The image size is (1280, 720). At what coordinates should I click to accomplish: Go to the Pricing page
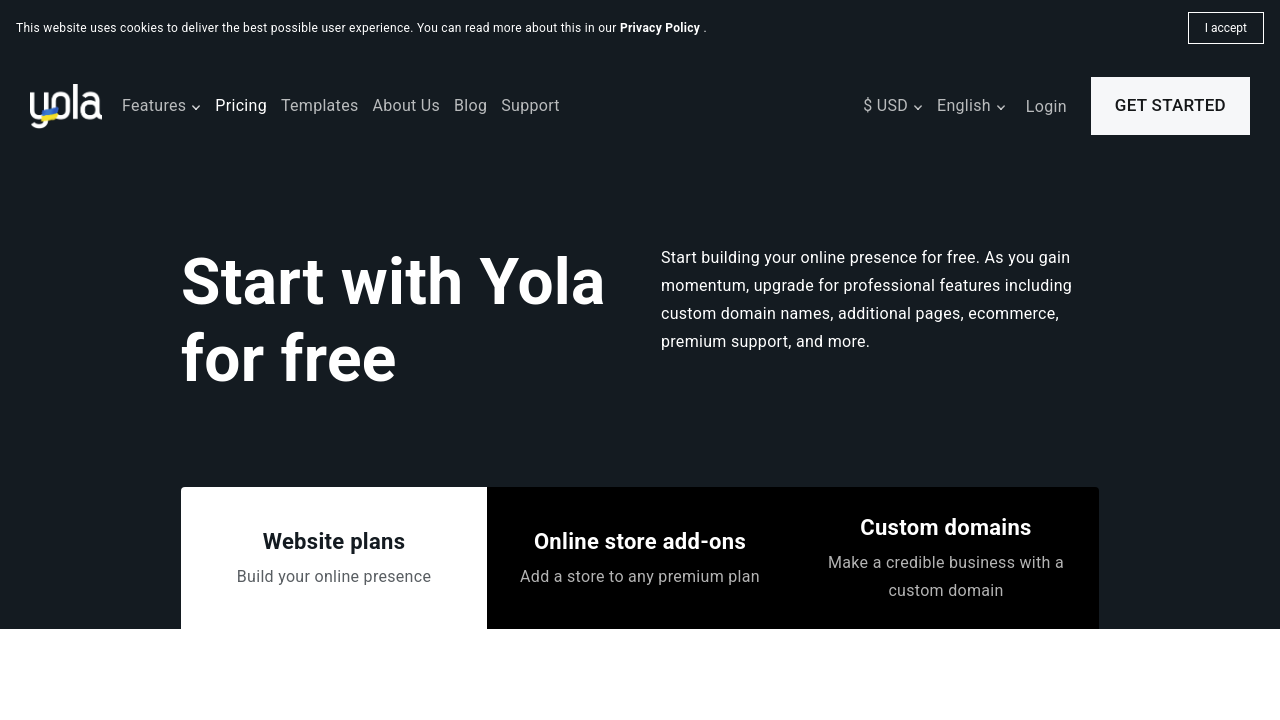[x=241, y=106]
